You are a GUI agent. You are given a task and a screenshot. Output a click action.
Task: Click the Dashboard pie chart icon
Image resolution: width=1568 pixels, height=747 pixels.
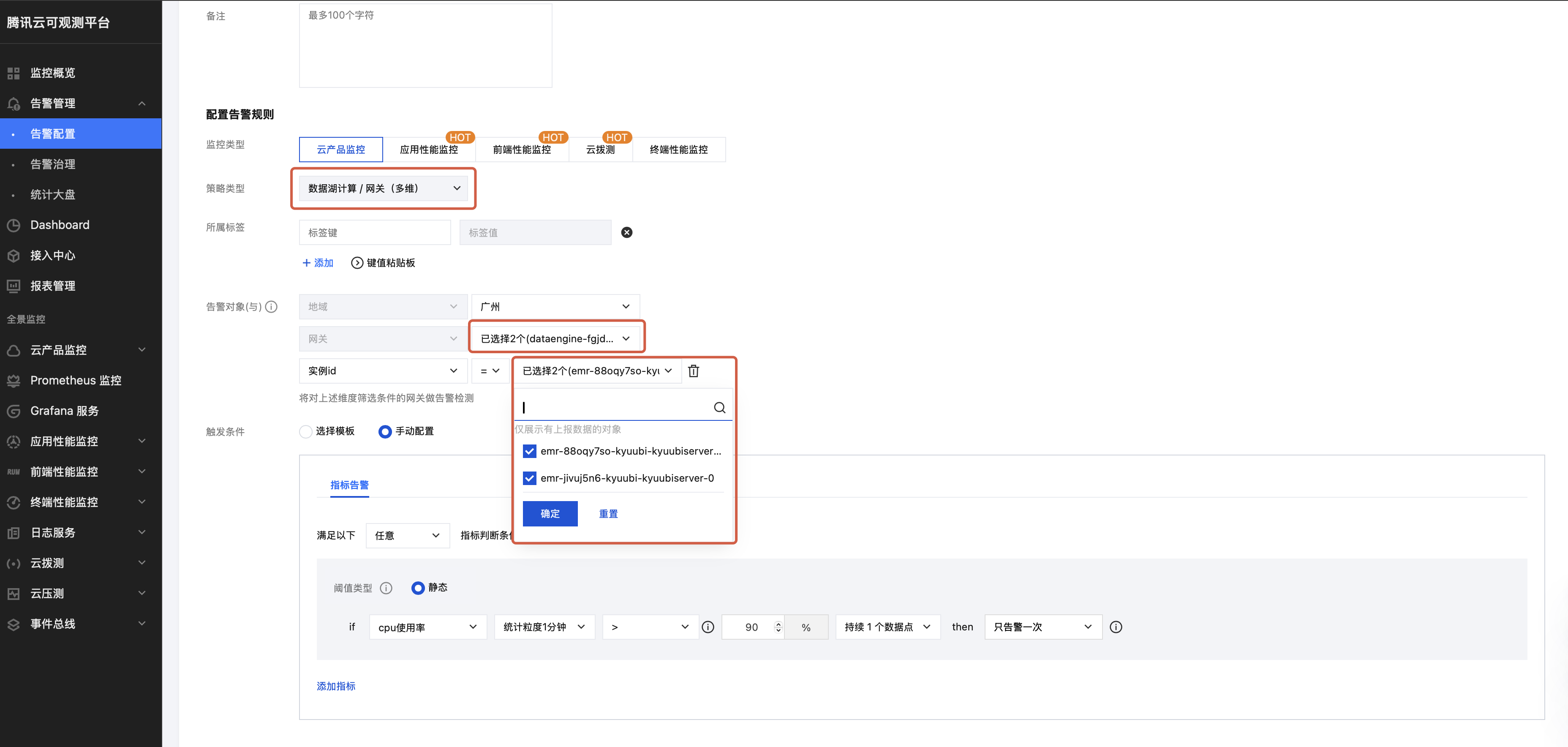tap(14, 225)
